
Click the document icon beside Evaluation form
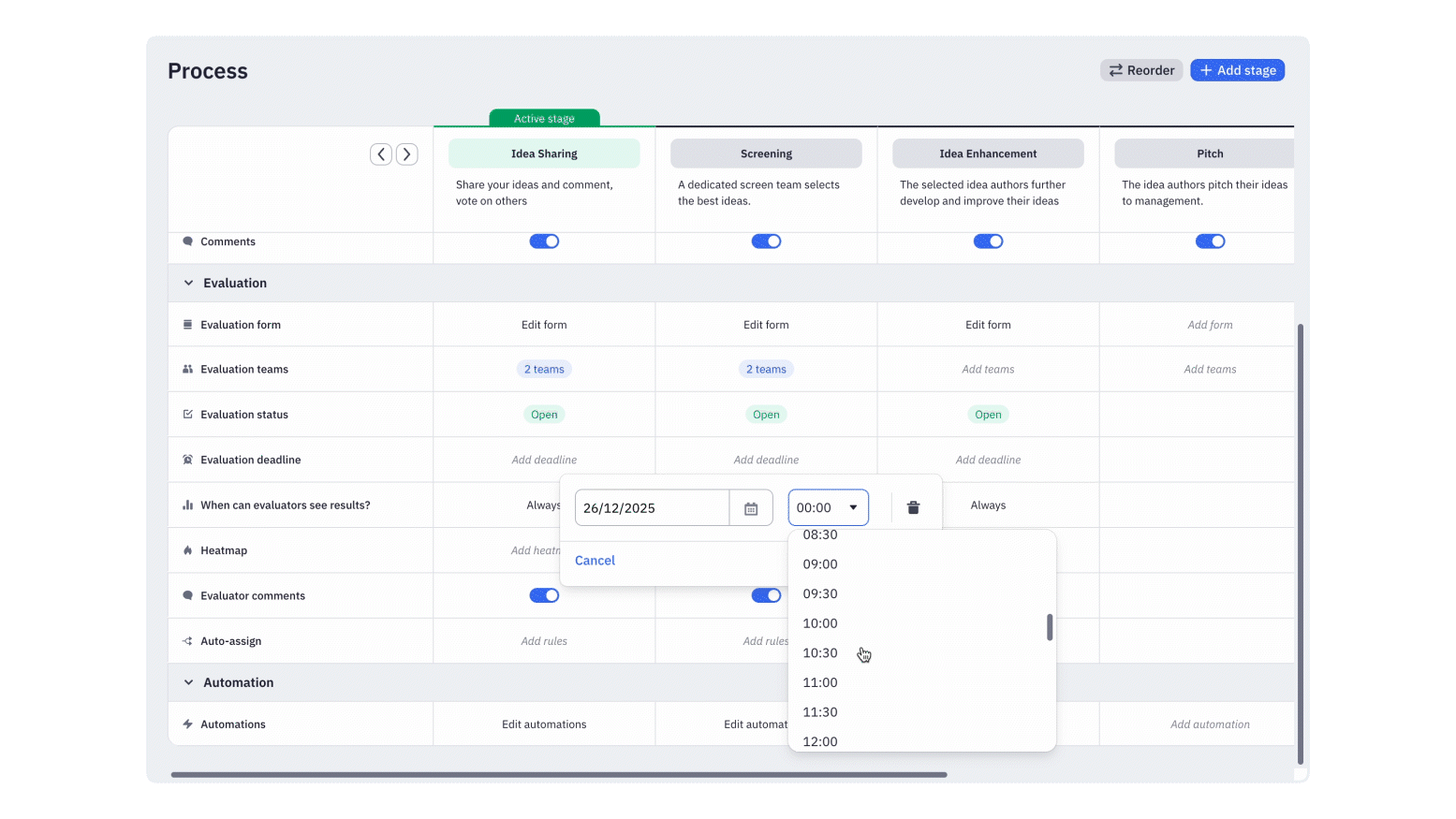186,324
